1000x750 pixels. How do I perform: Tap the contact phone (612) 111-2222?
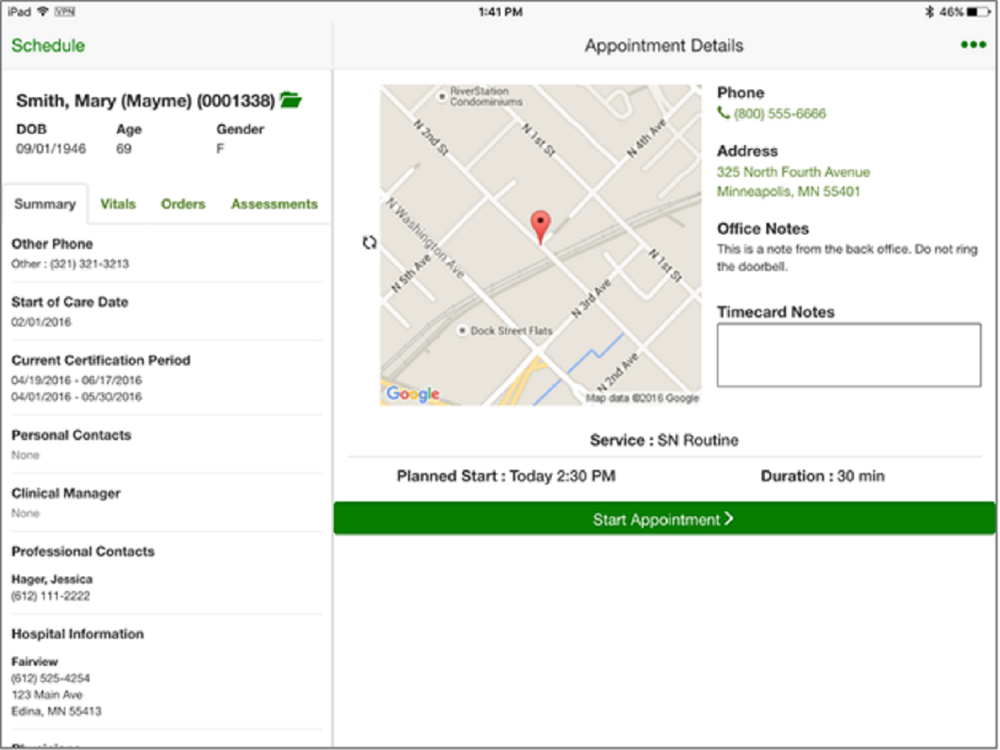pos(50,596)
